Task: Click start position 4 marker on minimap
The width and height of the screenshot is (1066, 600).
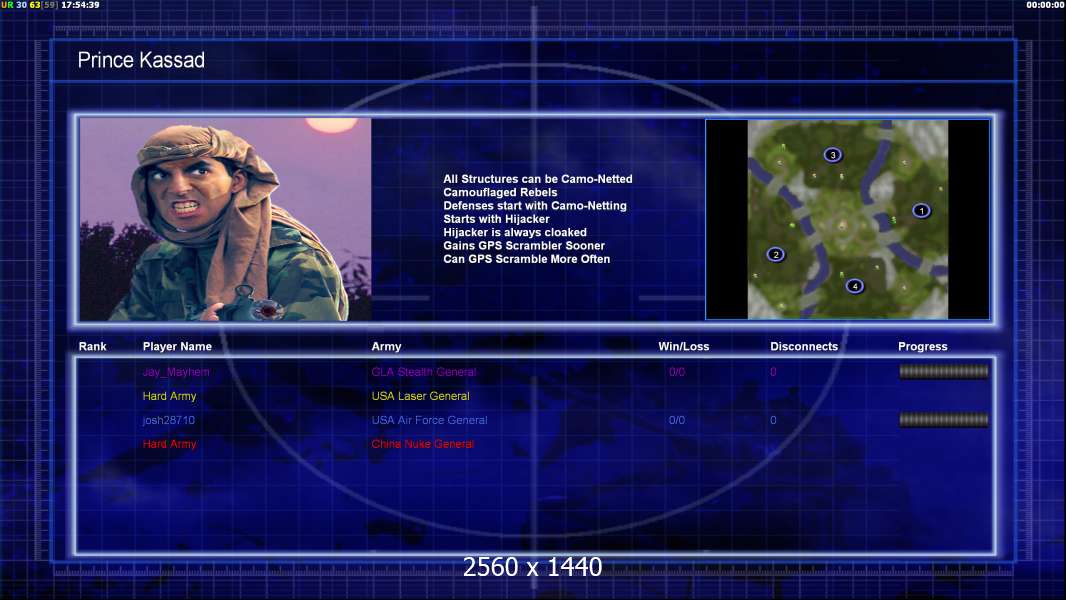Action: tap(855, 286)
